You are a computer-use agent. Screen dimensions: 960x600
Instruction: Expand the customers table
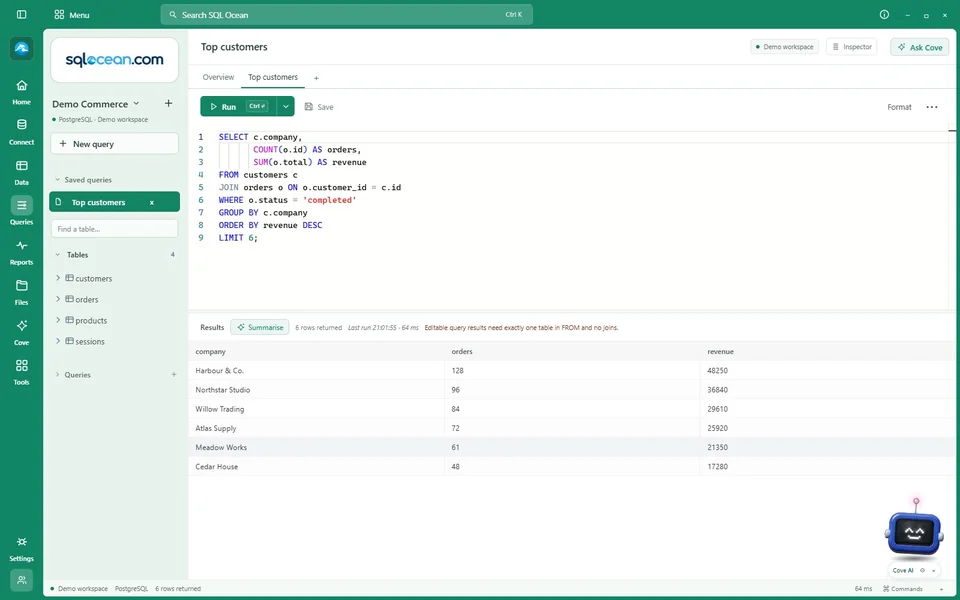pyautogui.click(x=58, y=278)
